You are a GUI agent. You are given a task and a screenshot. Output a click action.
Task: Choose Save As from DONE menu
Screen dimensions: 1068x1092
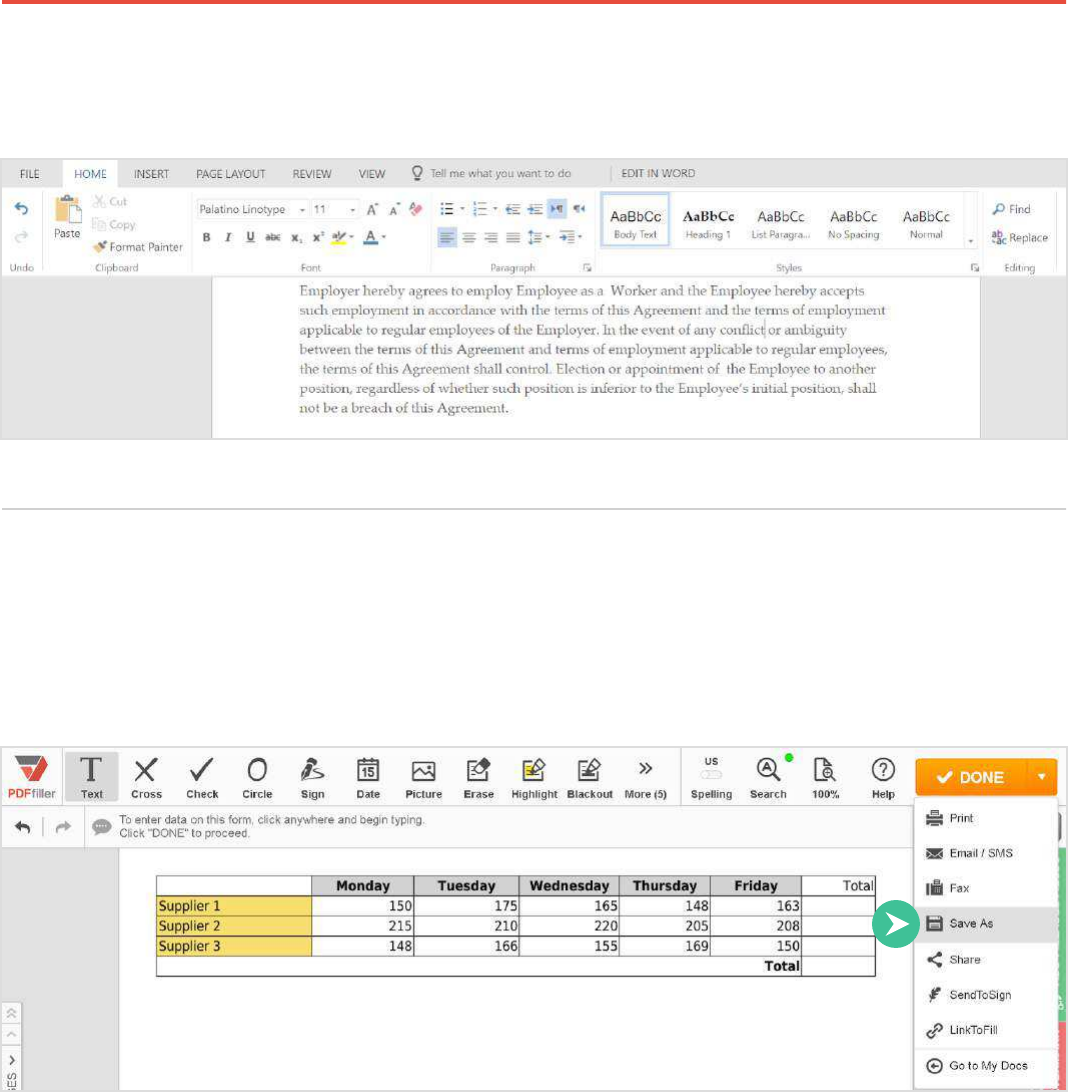click(x=986, y=923)
